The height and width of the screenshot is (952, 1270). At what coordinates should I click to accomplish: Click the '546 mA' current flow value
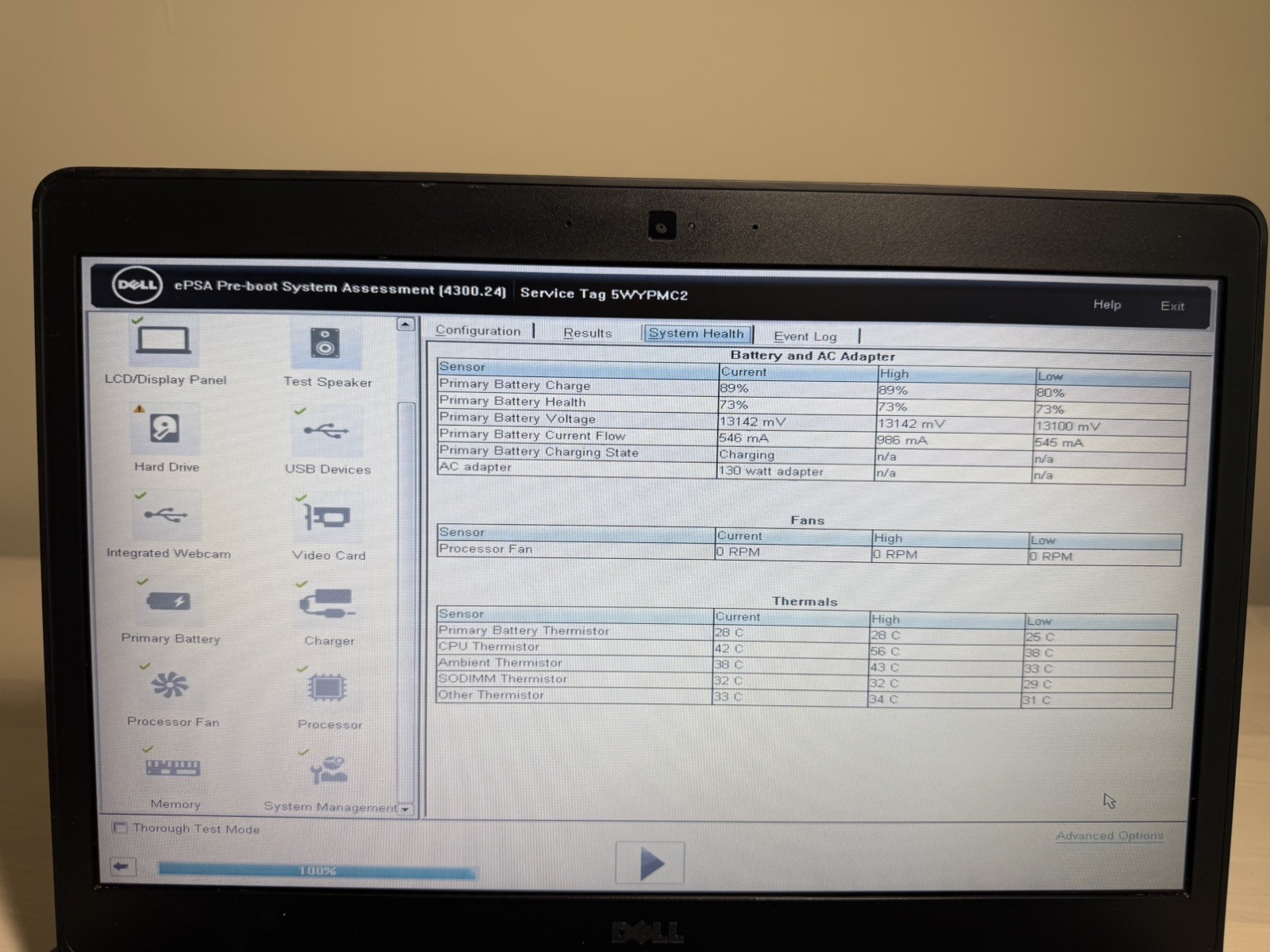743,437
